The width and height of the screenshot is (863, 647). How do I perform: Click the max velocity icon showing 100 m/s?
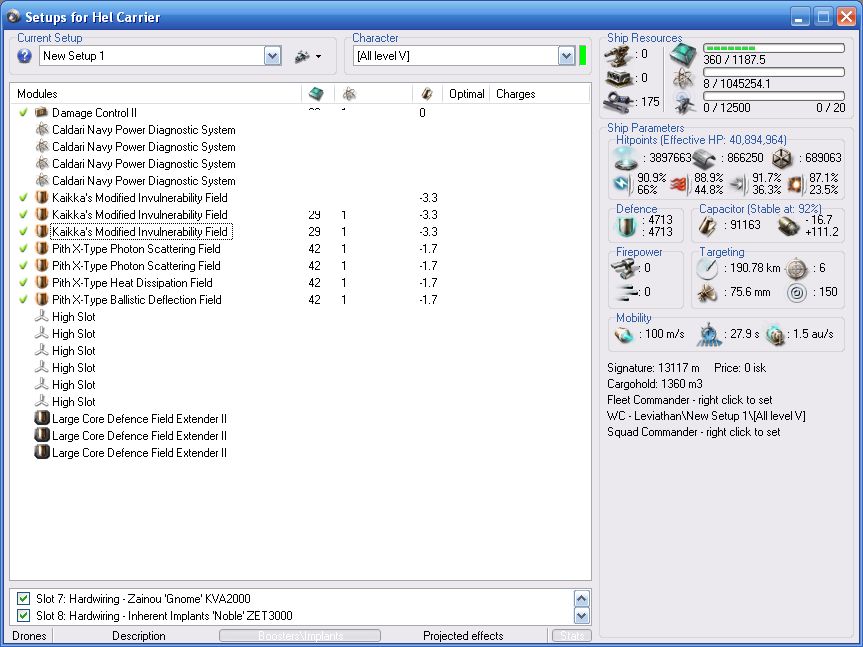[624, 335]
